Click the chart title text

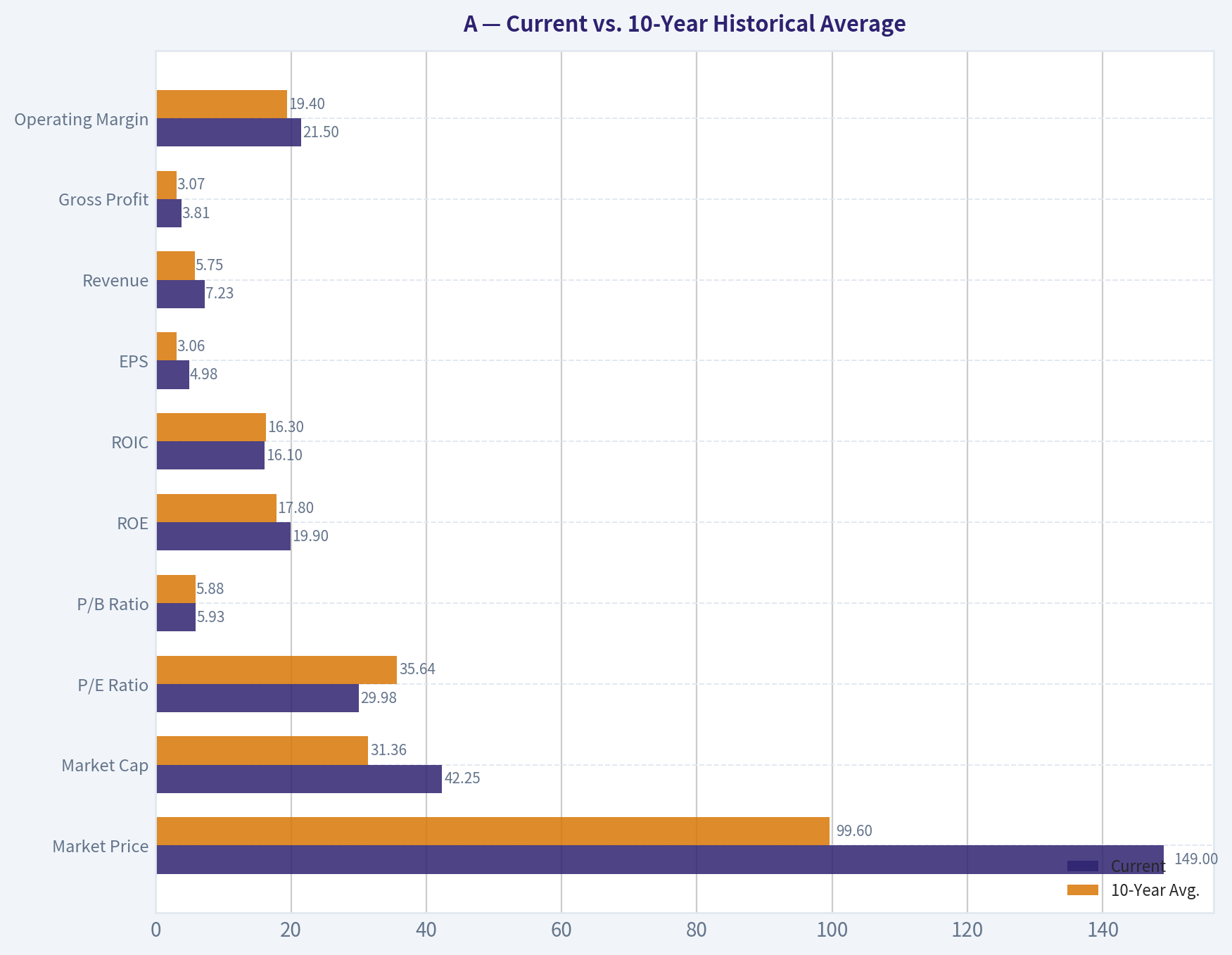pyautogui.click(x=684, y=24)
